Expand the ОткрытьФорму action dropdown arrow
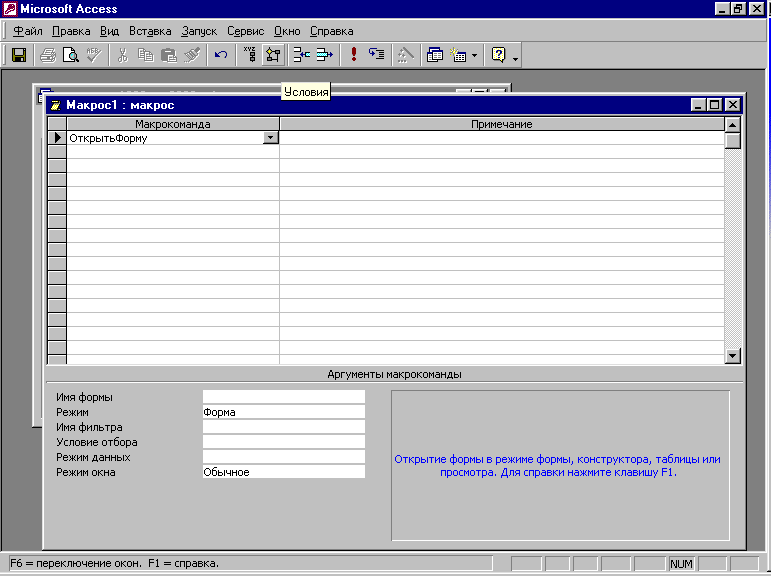 [x=270, y=138]
